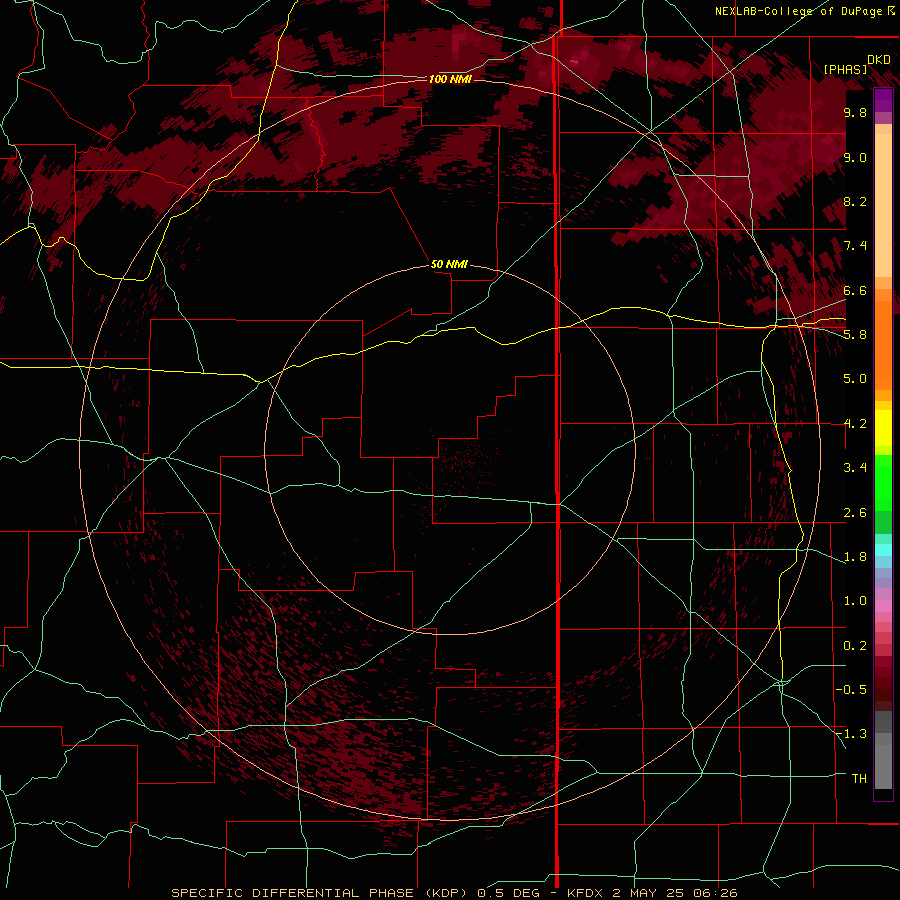
Task: Click the [PHAS] legend heading
Action: pyautogui.click(x=845, y=69)
